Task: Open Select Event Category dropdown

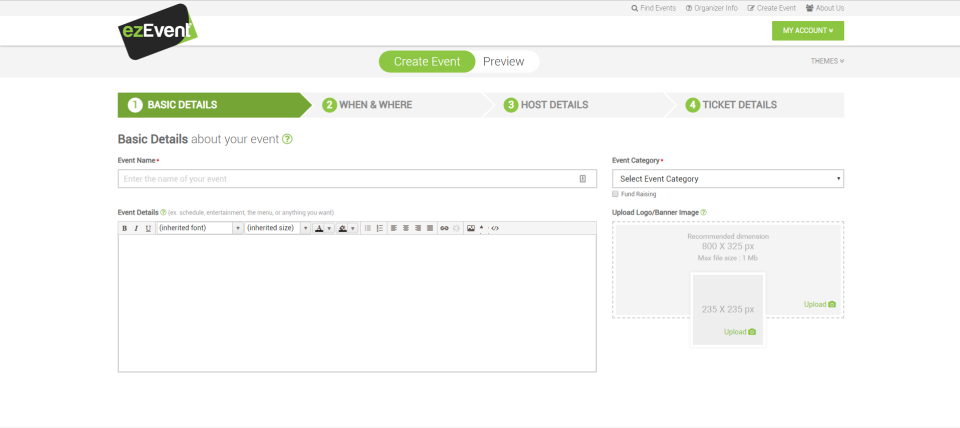Action: (728, 179)
